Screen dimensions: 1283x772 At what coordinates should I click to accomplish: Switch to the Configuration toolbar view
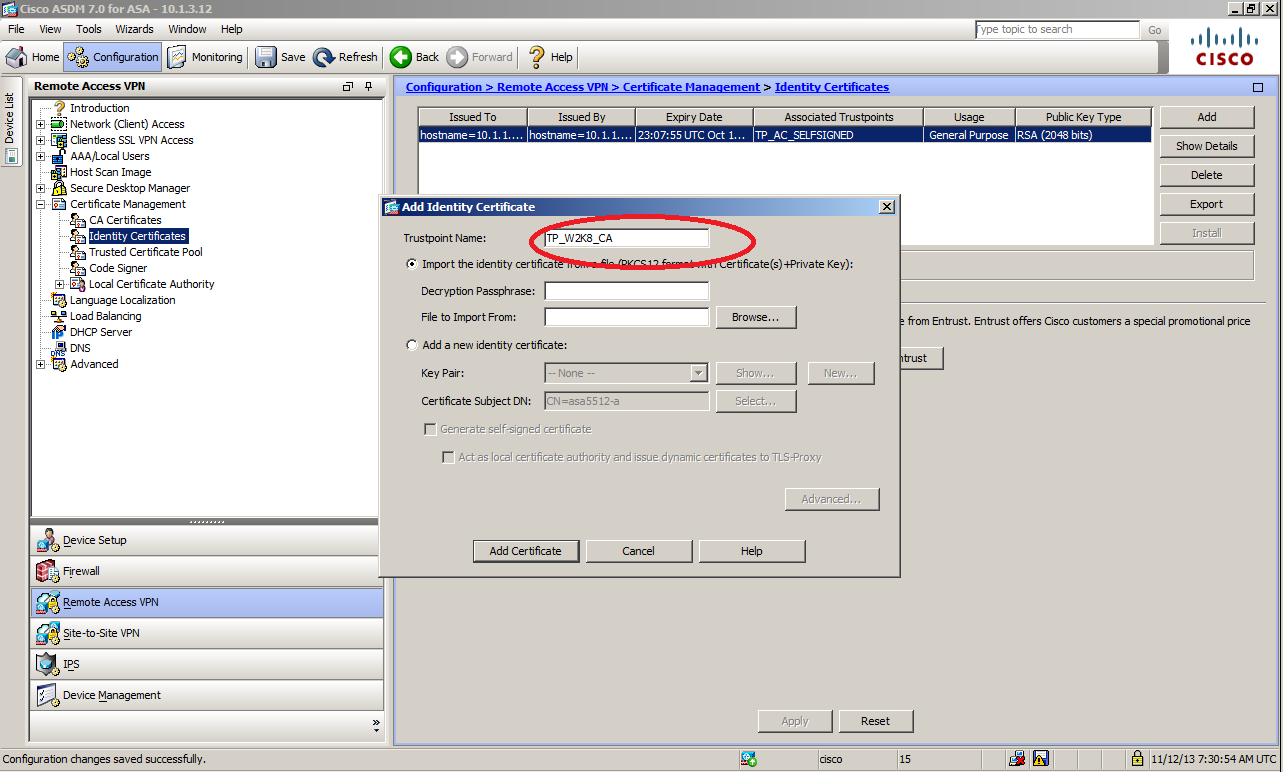pos(113,57)
